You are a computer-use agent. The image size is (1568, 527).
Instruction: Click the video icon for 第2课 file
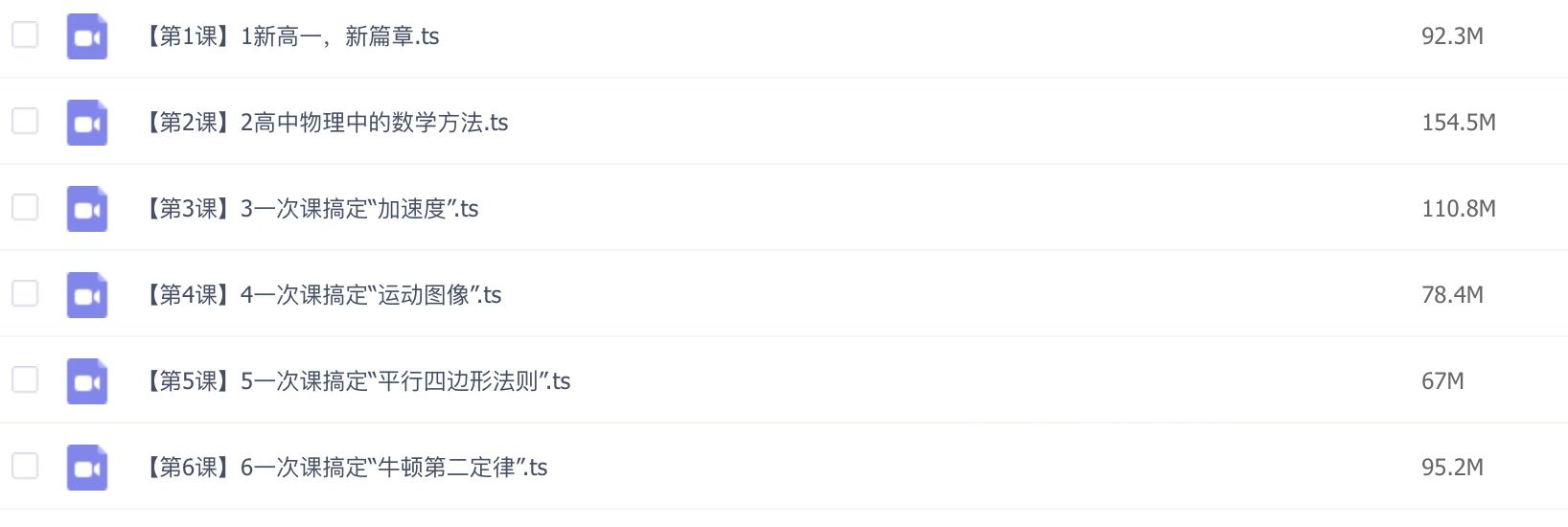(86, 123)
